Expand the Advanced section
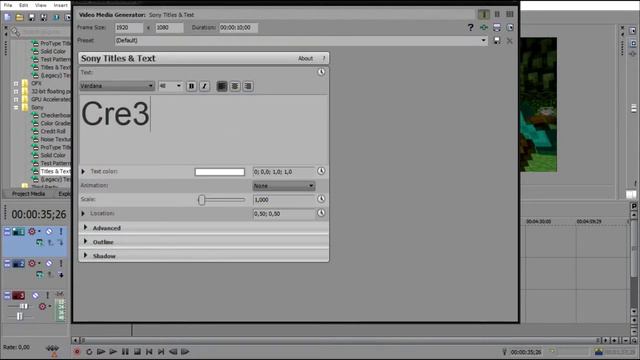 [85, 227]
